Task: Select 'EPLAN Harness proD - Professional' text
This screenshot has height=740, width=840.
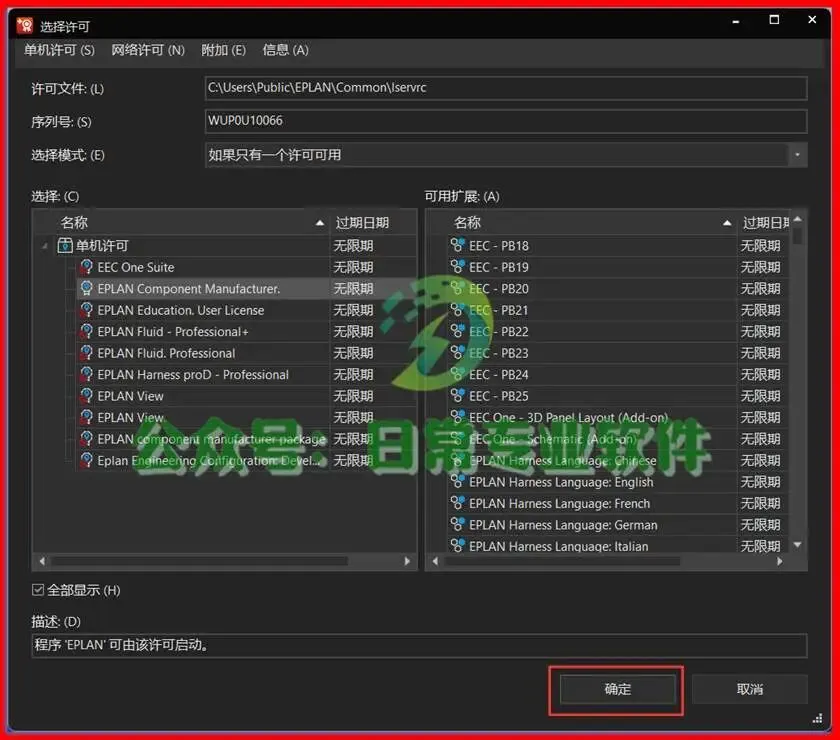Action: [x=193, y=375]
